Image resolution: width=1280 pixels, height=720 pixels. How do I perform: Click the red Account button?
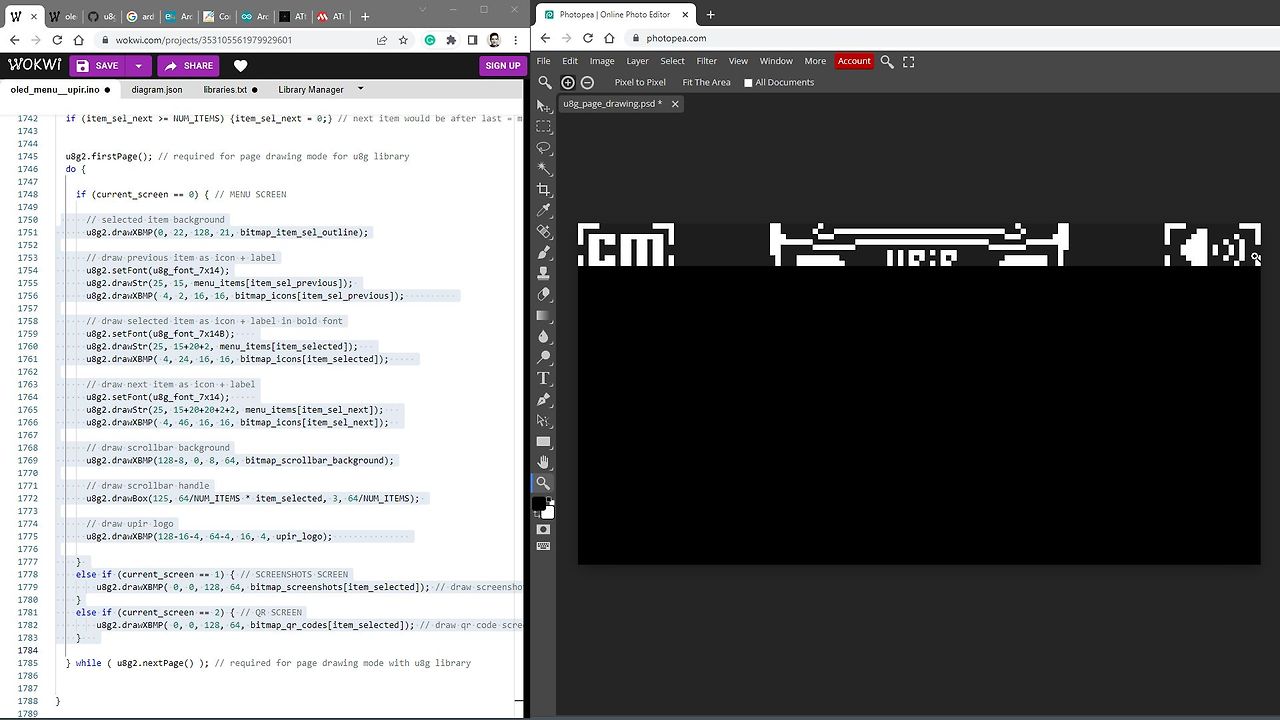click(x=854, y=61)
